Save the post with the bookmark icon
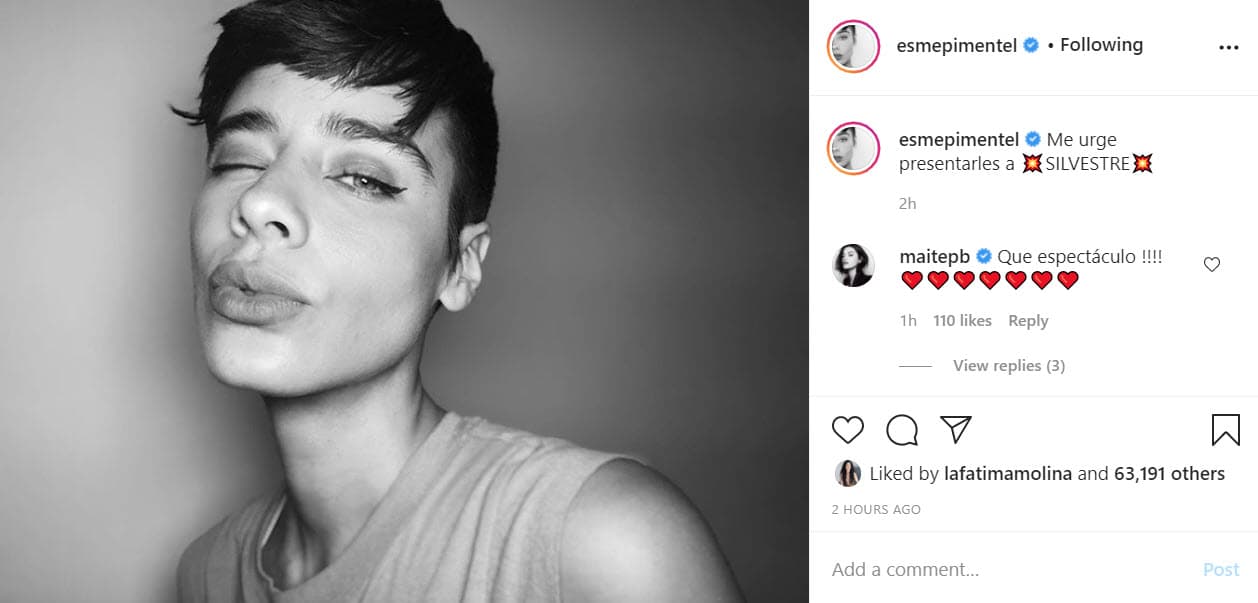This screenshot has width=1258, height=603. (x=1225, y=430)
